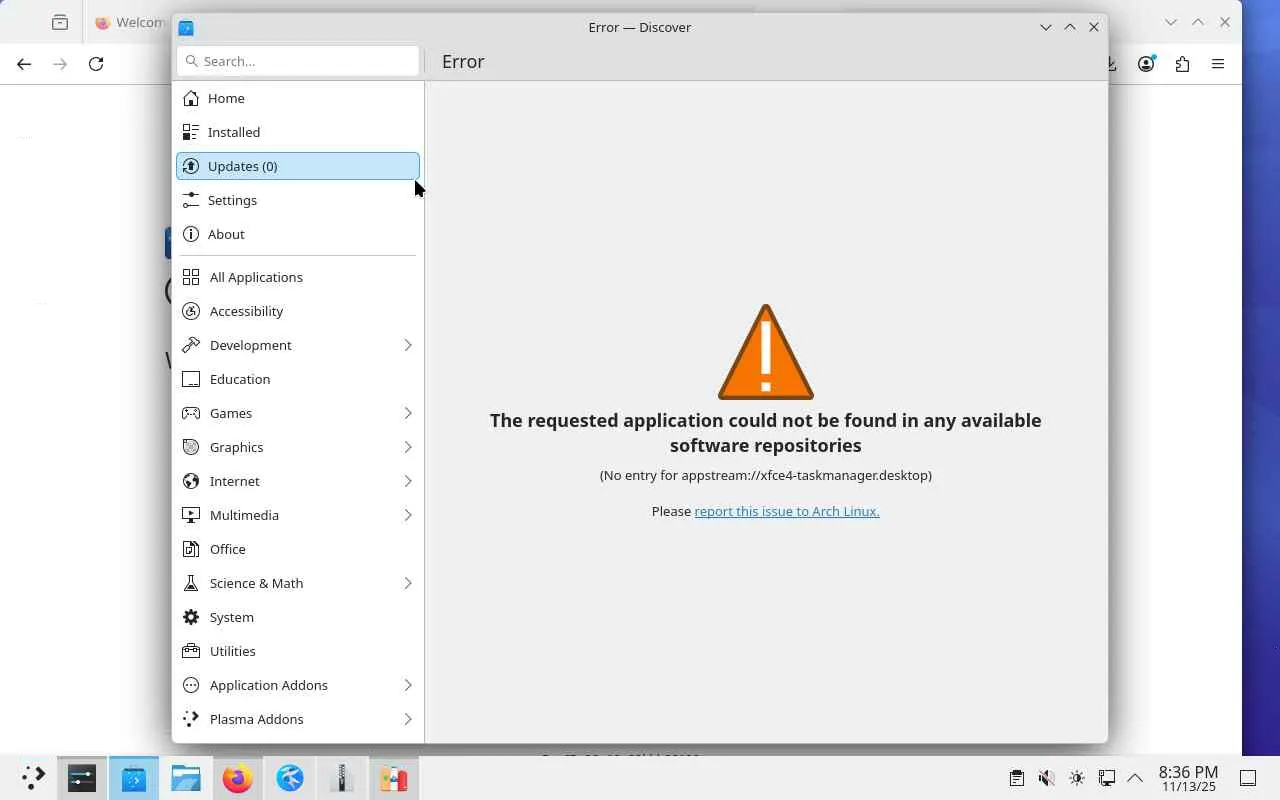Click the Office document icon
1280x800 pixels.
191,549
